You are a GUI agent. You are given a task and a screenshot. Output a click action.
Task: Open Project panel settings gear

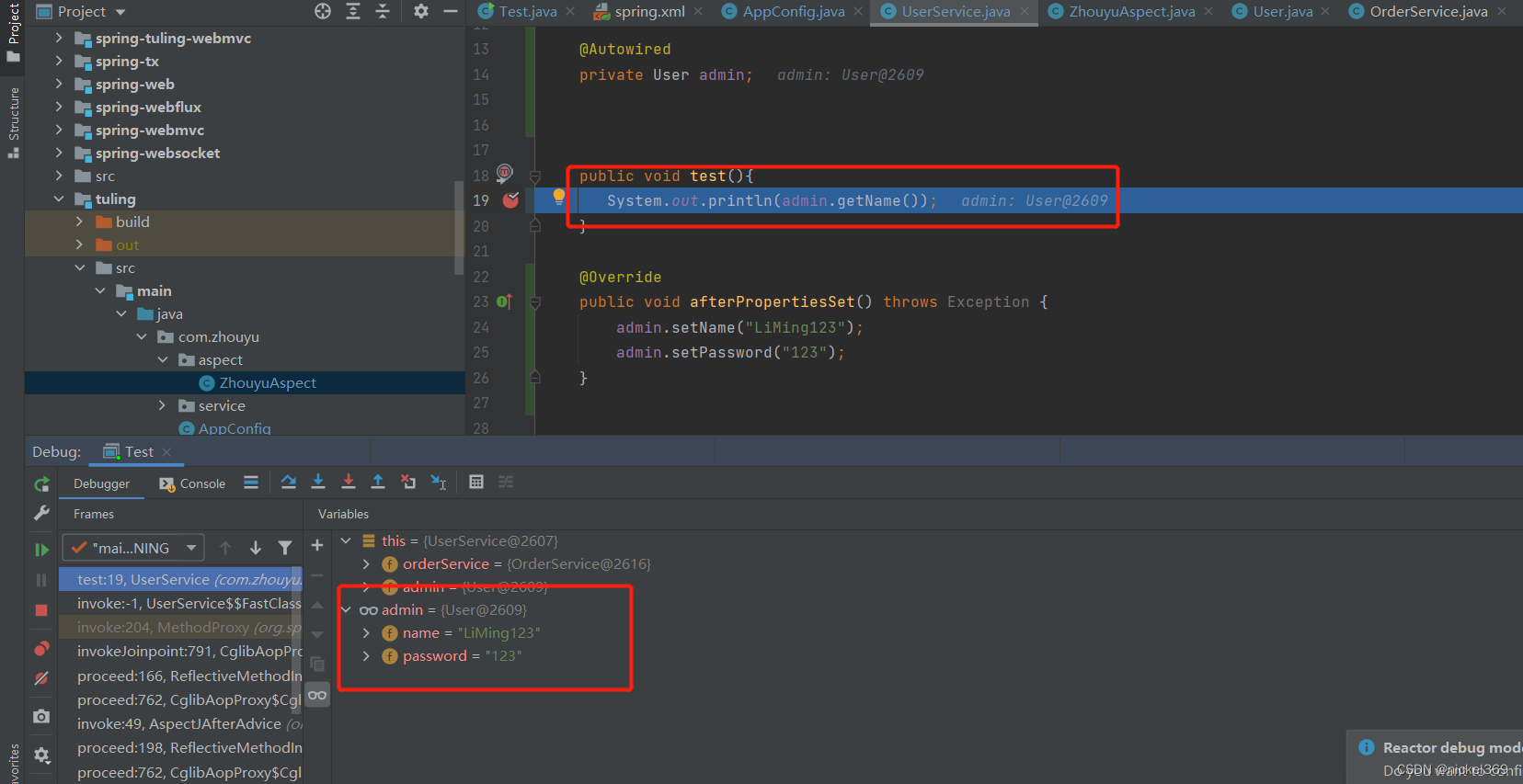421,11
